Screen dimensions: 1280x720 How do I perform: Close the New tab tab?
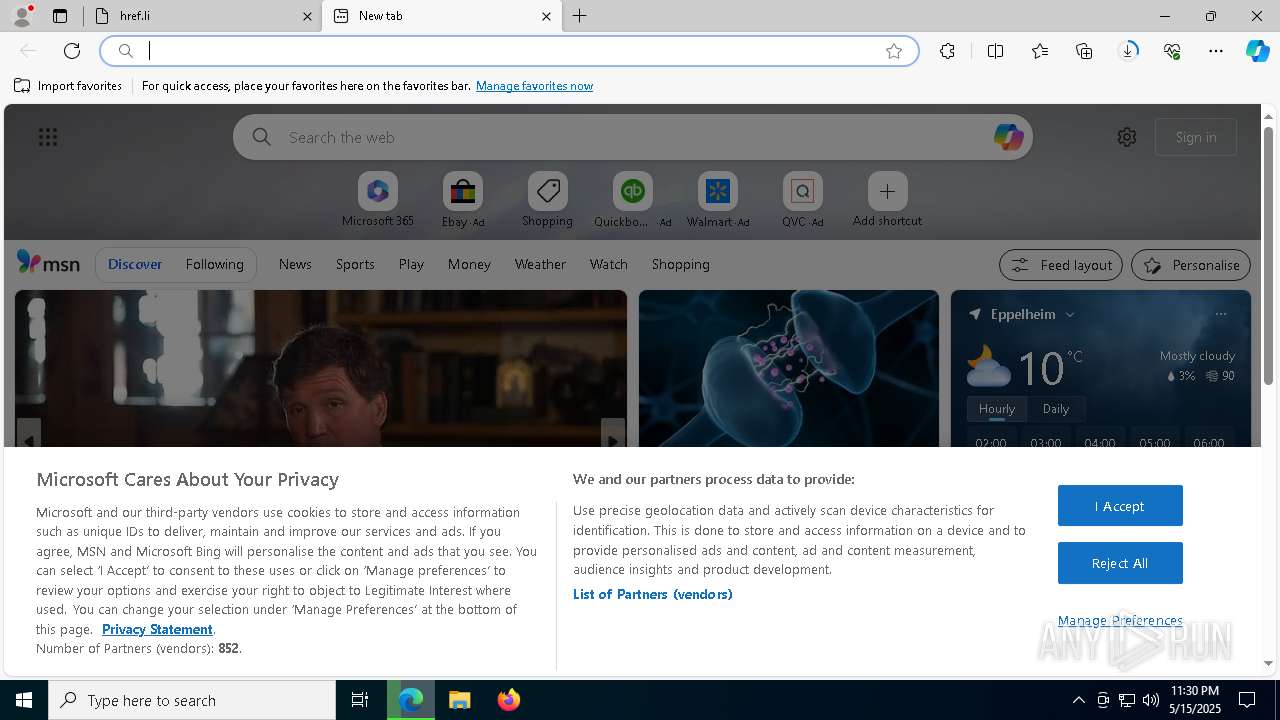click(x=546, y=16)
